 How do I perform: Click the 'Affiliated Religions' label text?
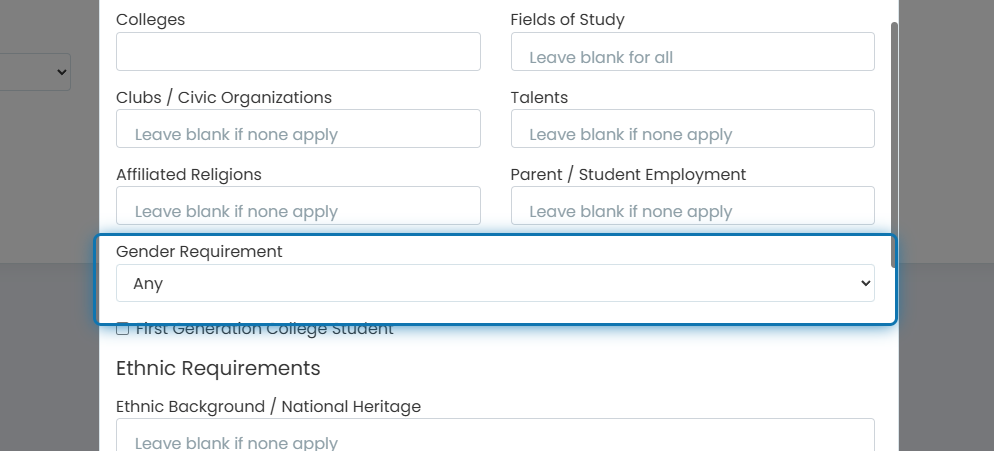(188, 174)
